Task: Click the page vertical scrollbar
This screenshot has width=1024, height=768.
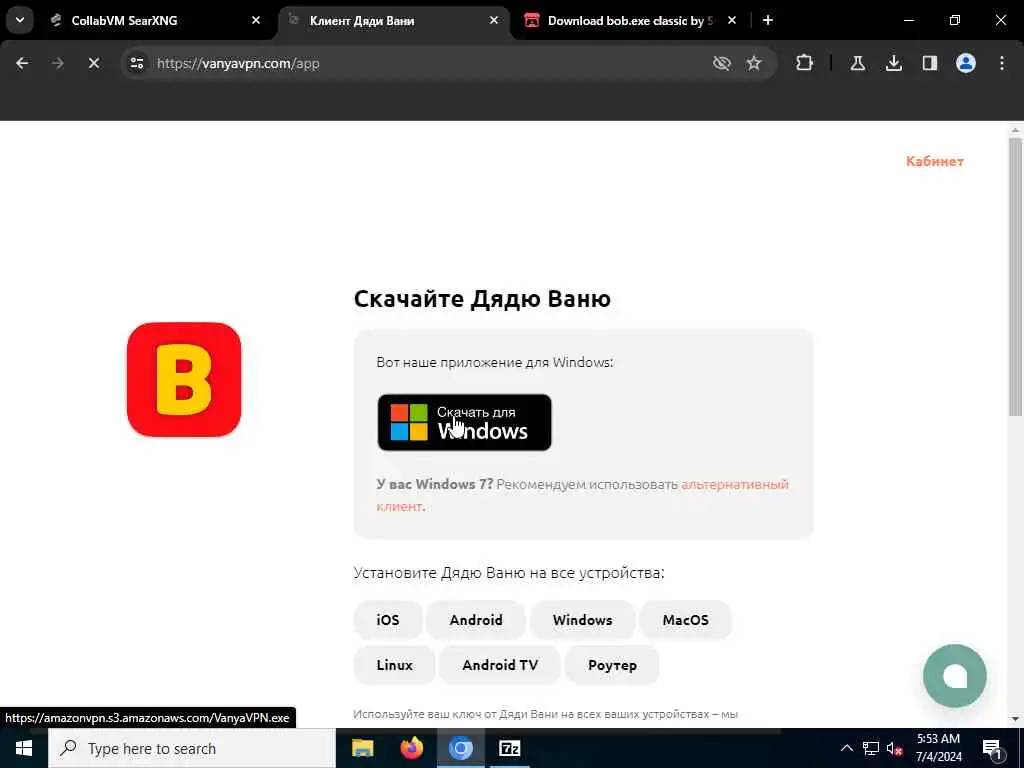Action: coord(1015,278)
